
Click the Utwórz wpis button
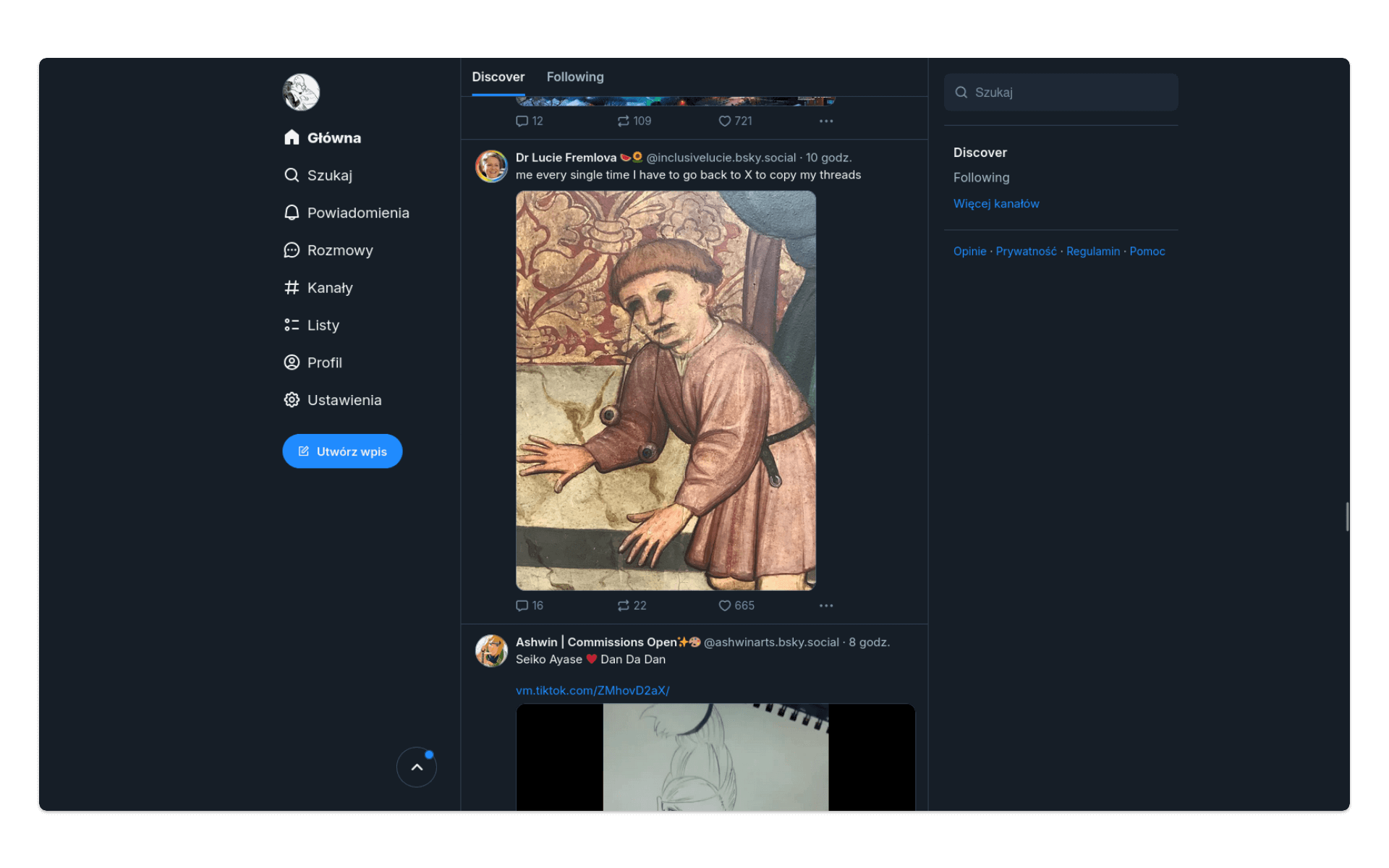pos(342,451)
